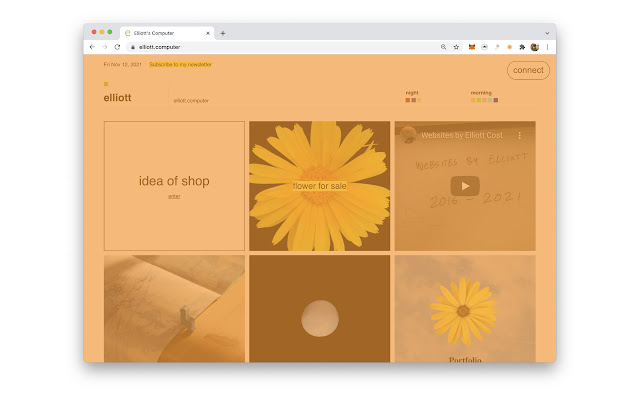This screenshot has width=640, height=400.
Task: Select the second mauve night swatch
Action: click(413, 100)
